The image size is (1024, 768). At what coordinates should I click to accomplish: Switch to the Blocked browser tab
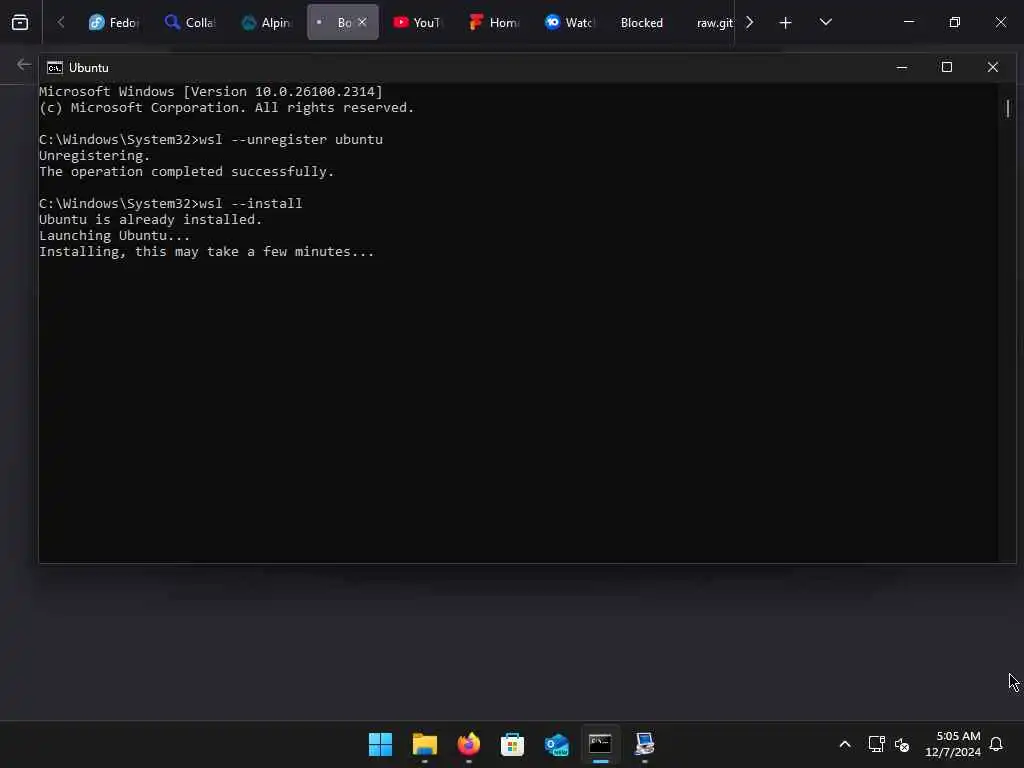point(642,22)
